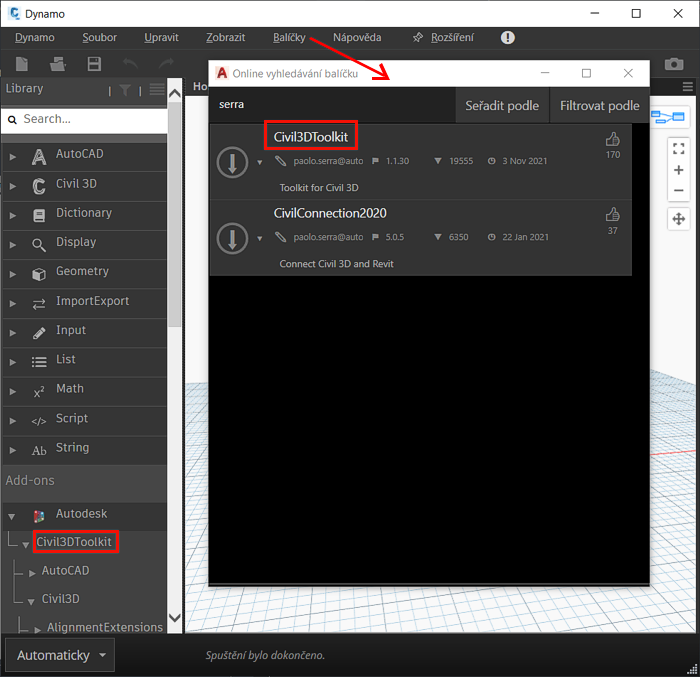Open the Soubor menu
The height and width of the screenshot is (677, 700).
(99, 38)
